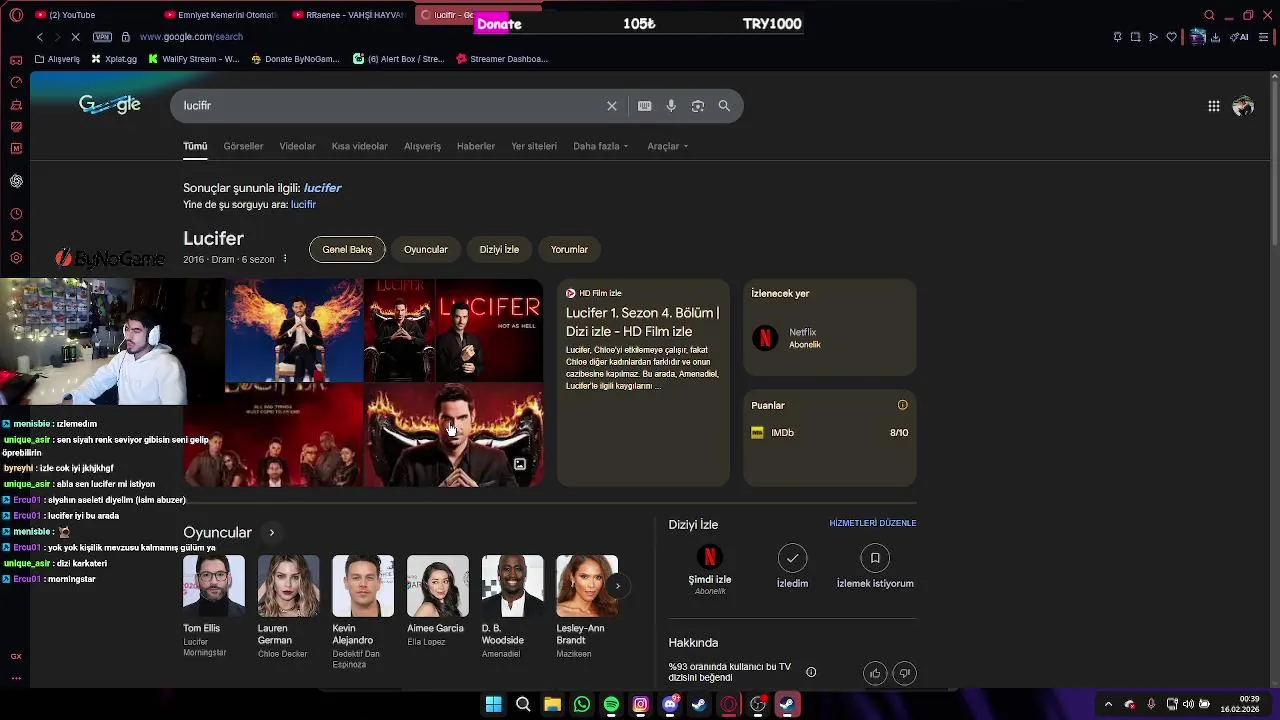Viewport: 1280px width, 720px height.
Task: Open the WallFy Stream bookmark
Action: (194, 59)
